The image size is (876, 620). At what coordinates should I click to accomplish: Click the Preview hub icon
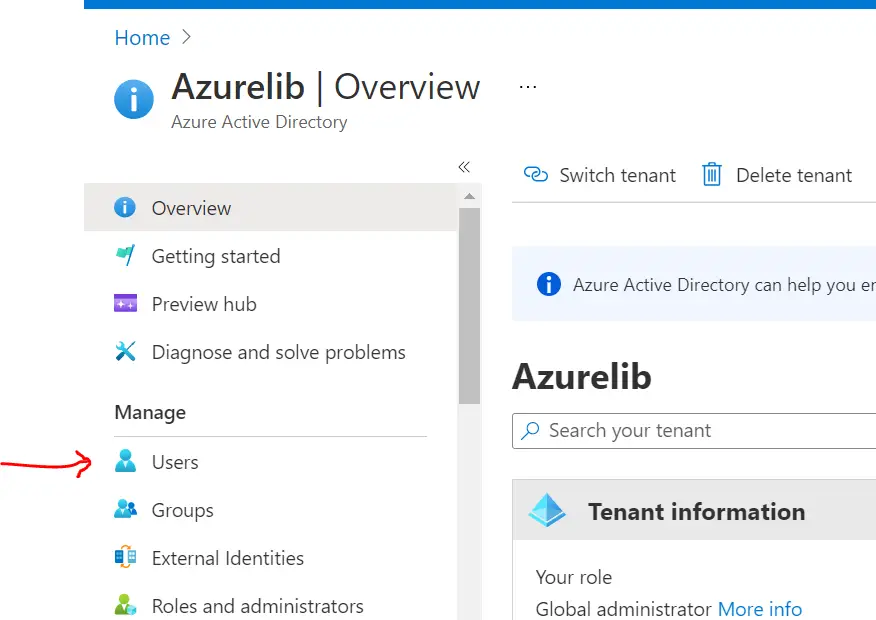pyautogui.click(x=125, y=304)
